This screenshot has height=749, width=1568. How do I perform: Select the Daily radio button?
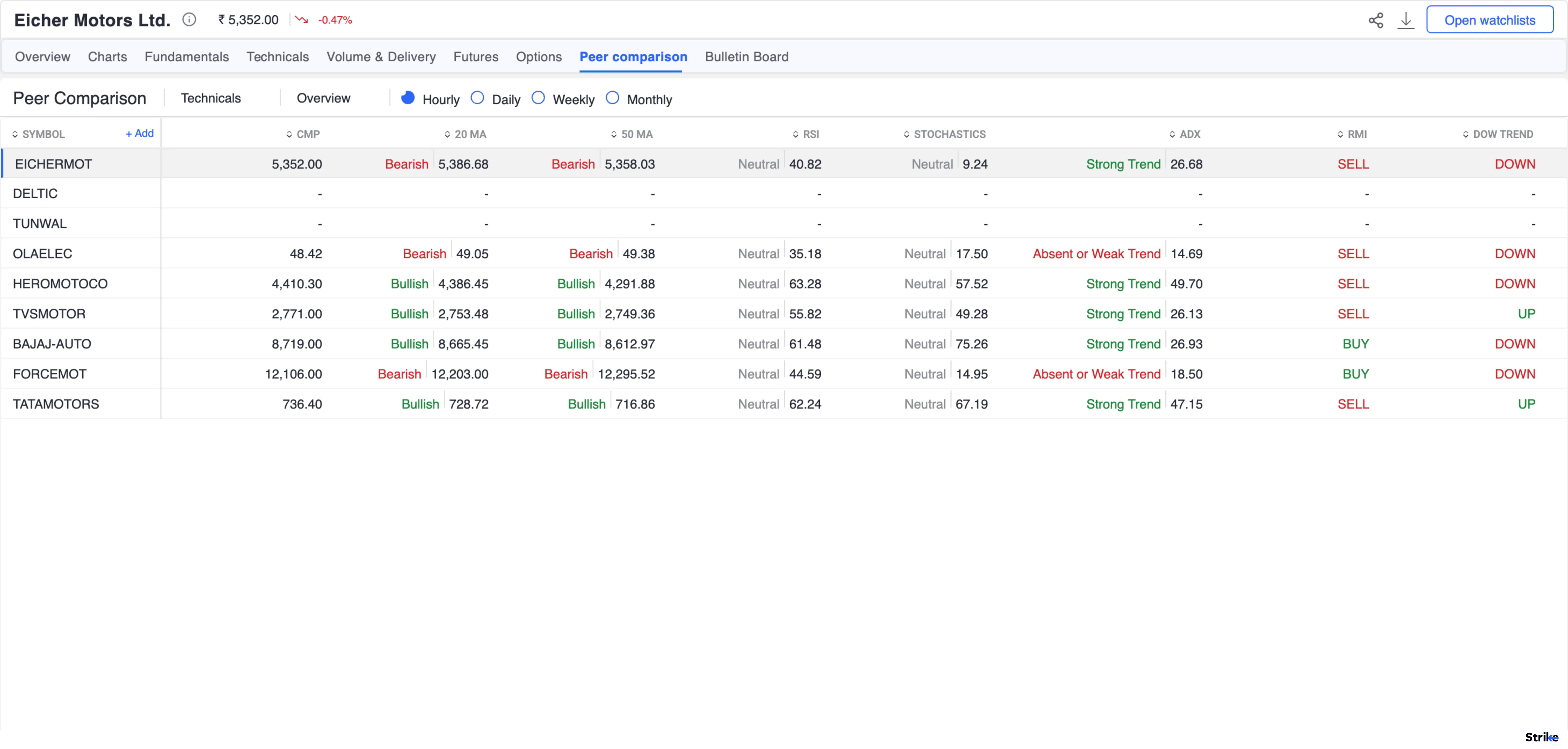(x=477, y=97)
